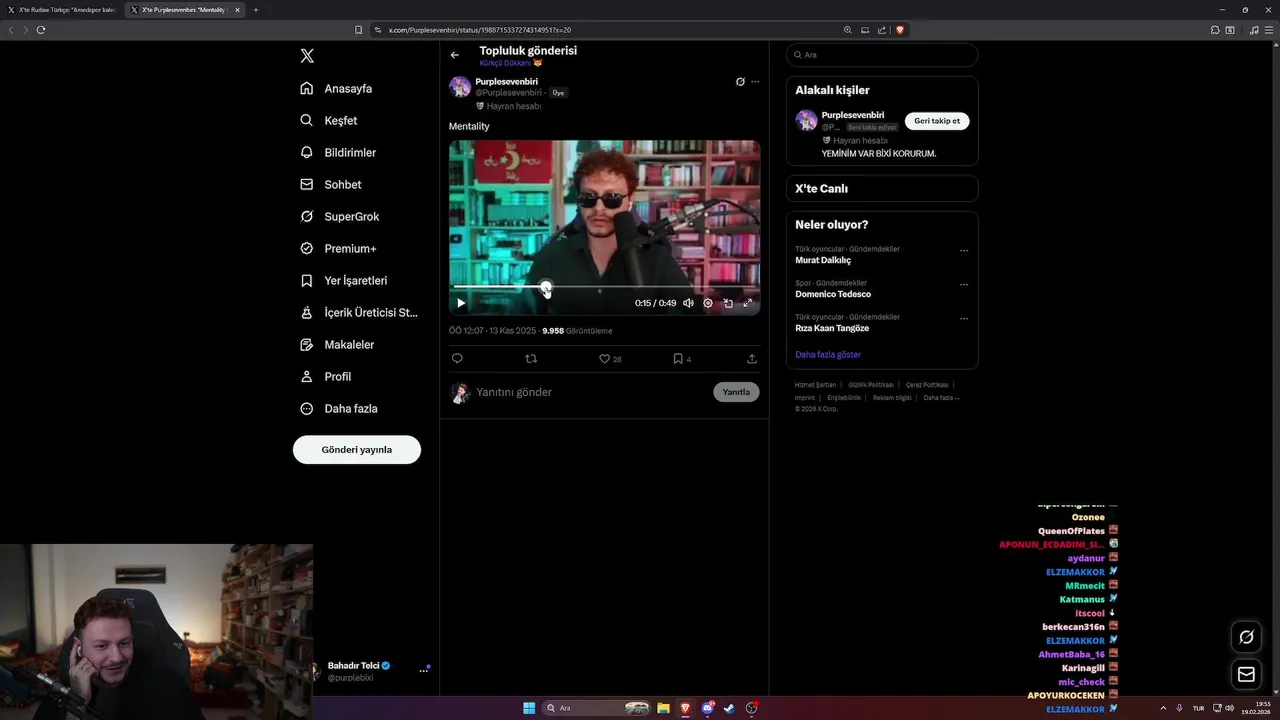This screenshot has height=720, width=1280.
Task: Click the Yanıtla button
Action: [x=736, y=392]
